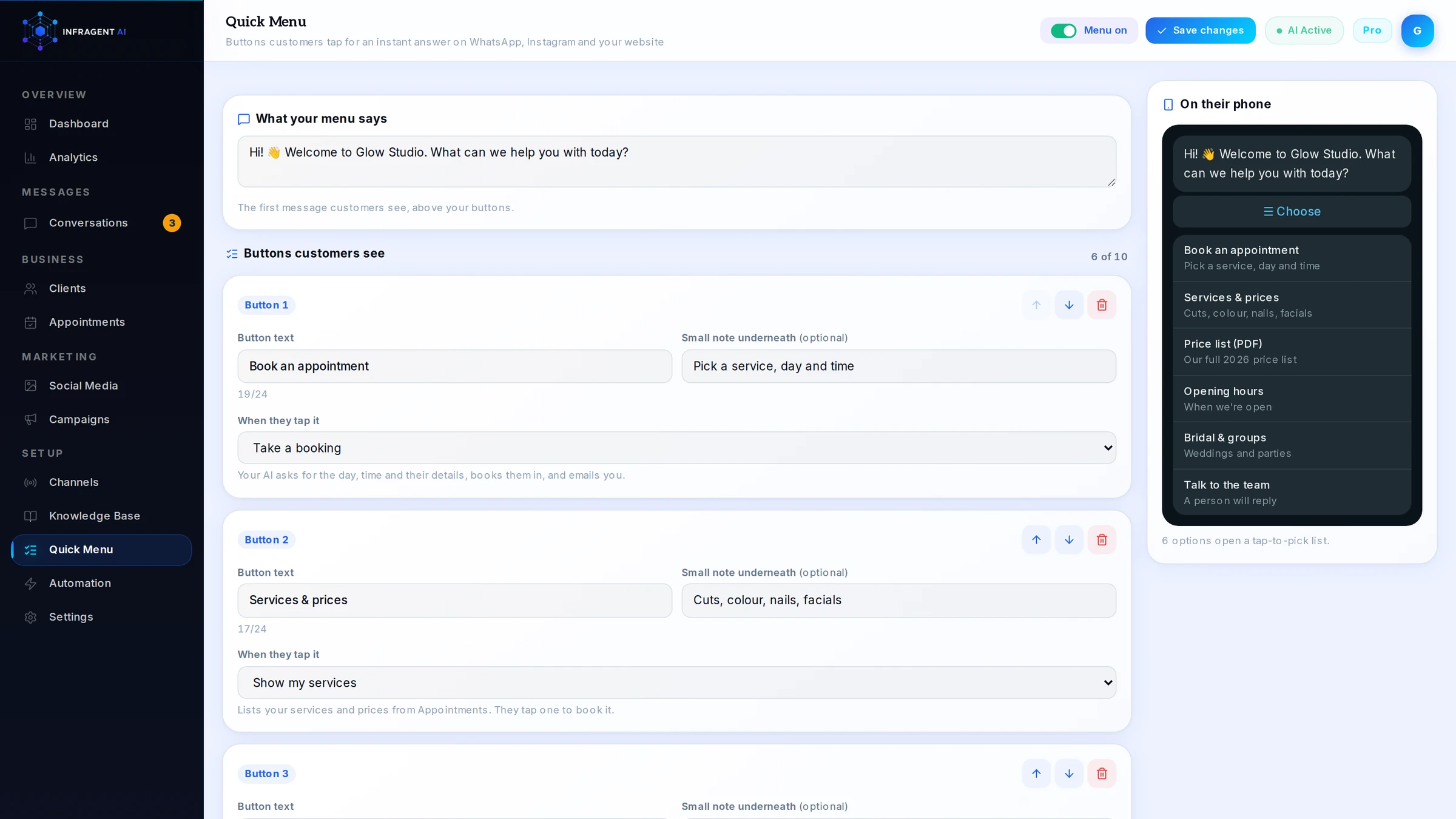This screenshot has width=1456, height=819.
Task: Move Button 2 down with arrow
Action: (x=1069, y=539)
